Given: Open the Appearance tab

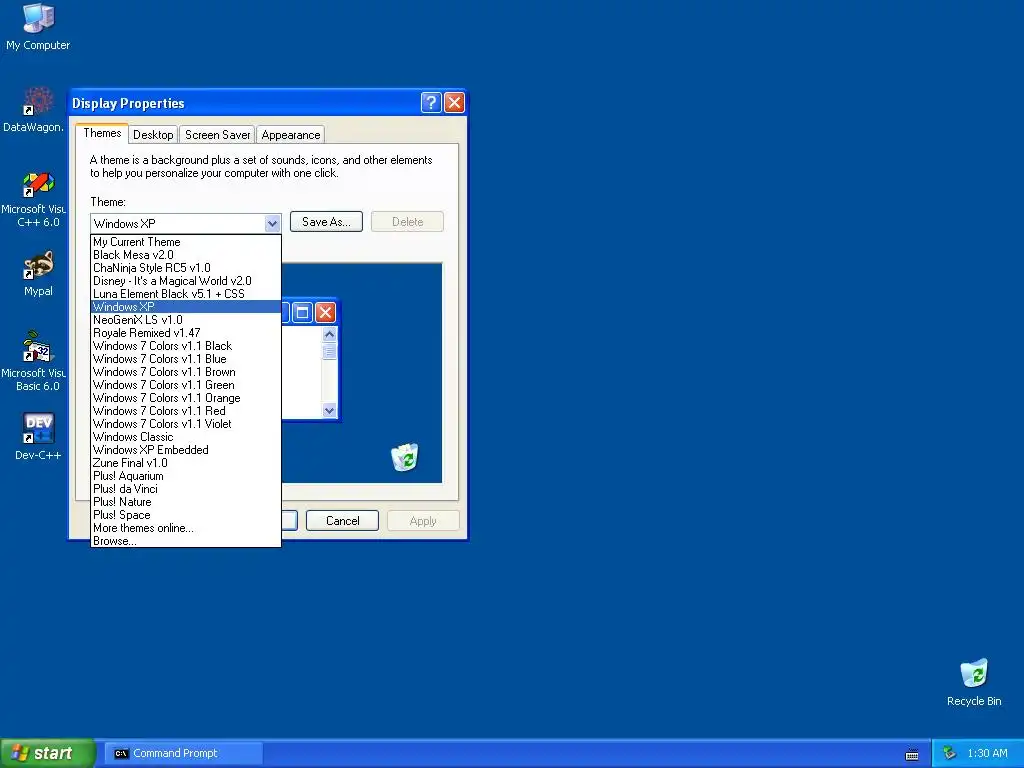Looking at the screenshot, I should coord(291,135).
